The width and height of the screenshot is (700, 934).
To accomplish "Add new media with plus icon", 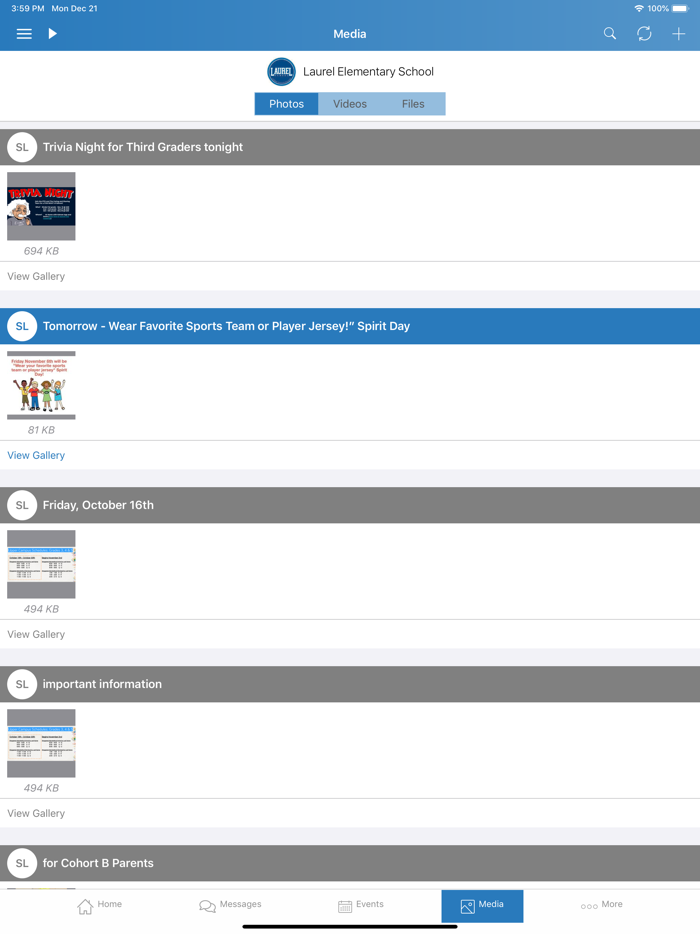I will [x=679, y=34].
